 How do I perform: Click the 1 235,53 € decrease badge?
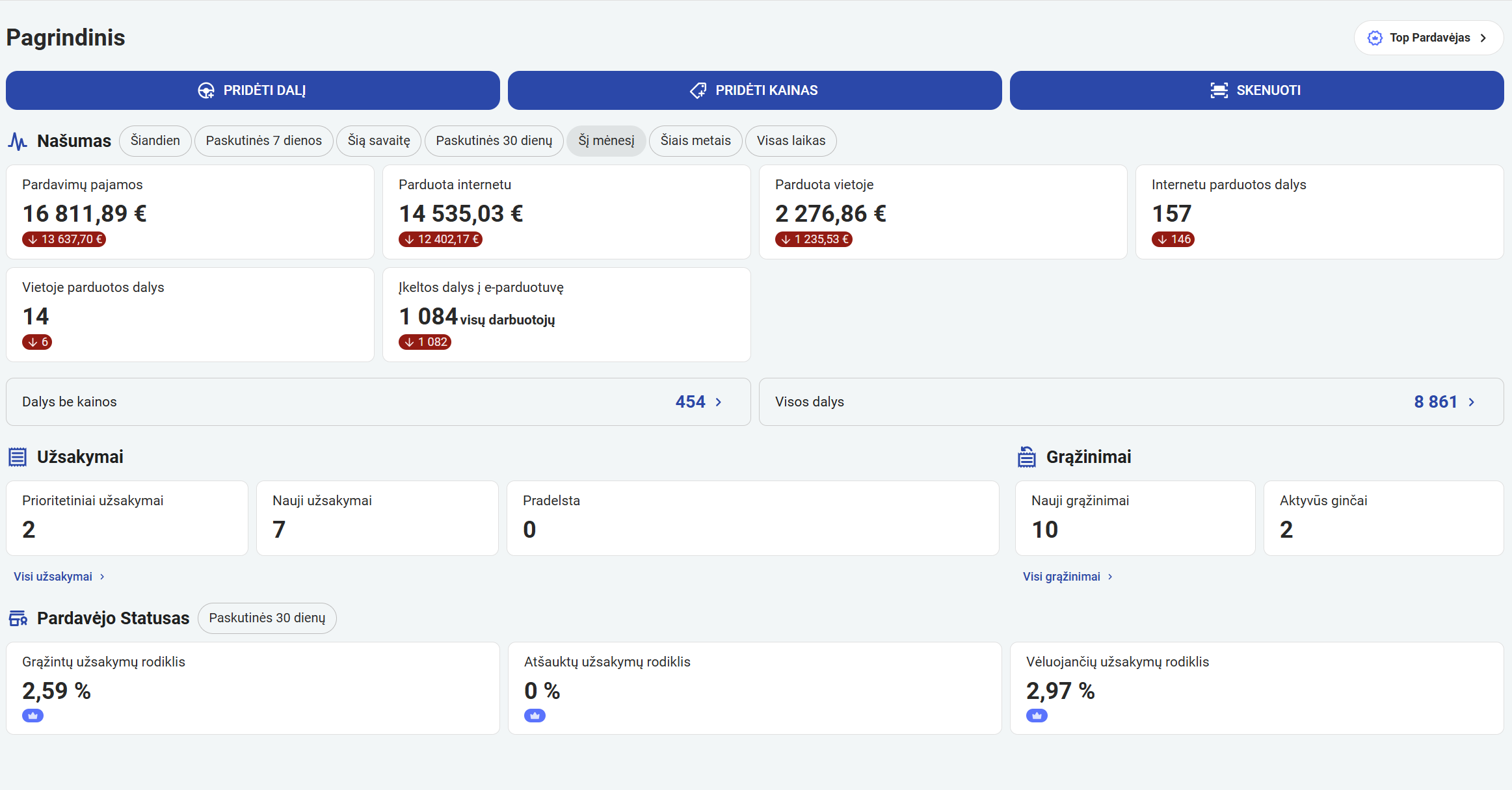814,239
